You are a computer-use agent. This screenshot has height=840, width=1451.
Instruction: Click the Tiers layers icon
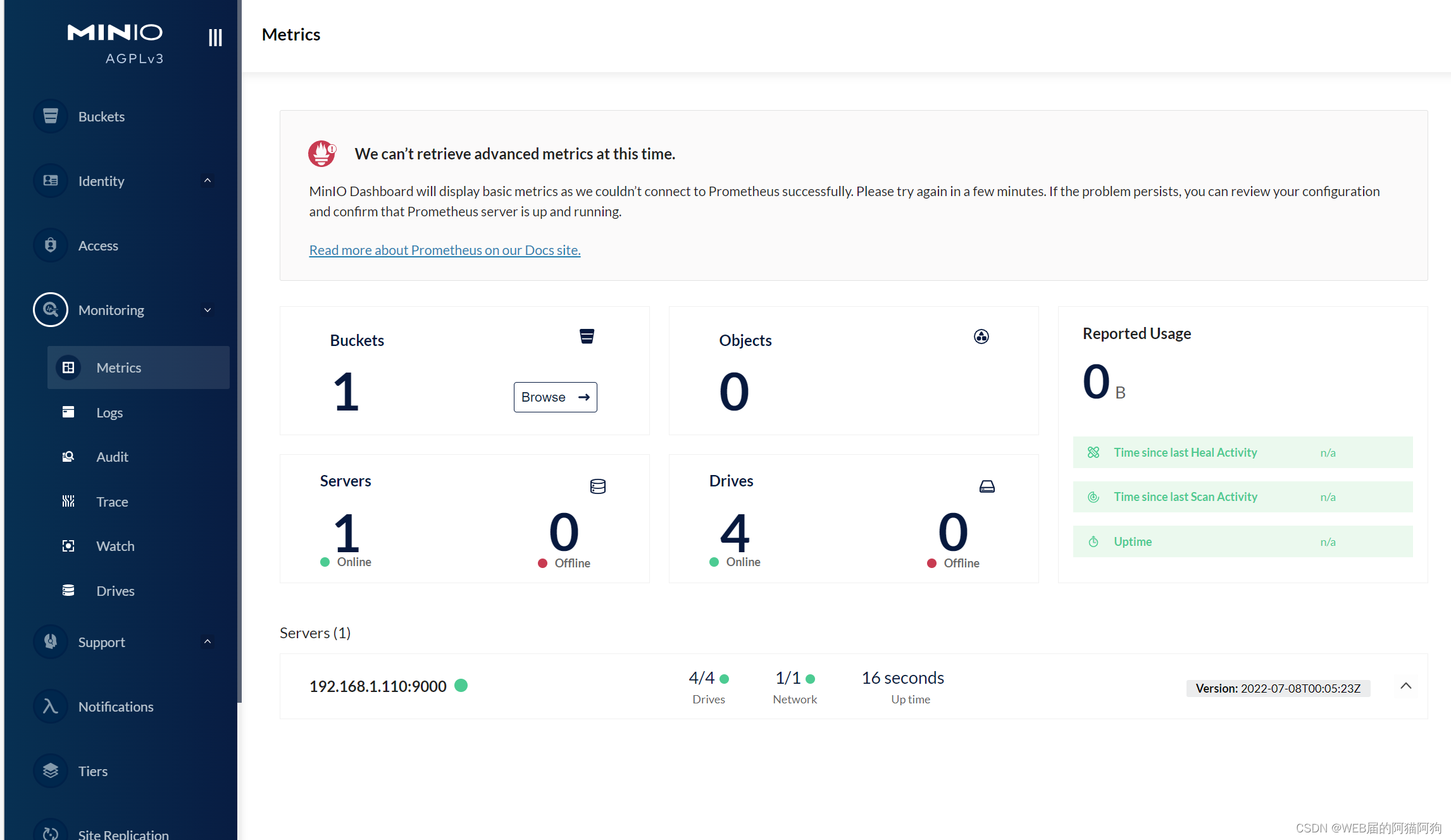51,771
